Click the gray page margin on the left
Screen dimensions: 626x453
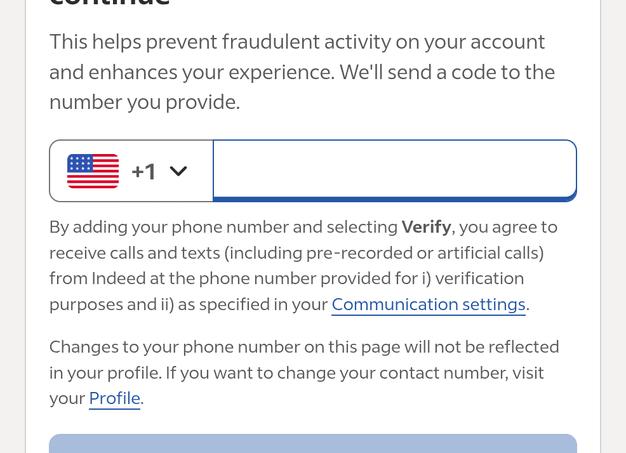click(x=12, y=226)
